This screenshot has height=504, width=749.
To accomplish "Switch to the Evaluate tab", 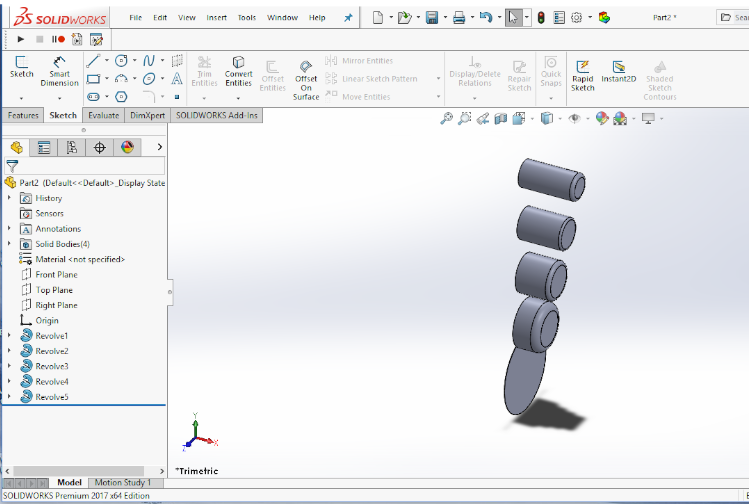I will coord(103,115).
